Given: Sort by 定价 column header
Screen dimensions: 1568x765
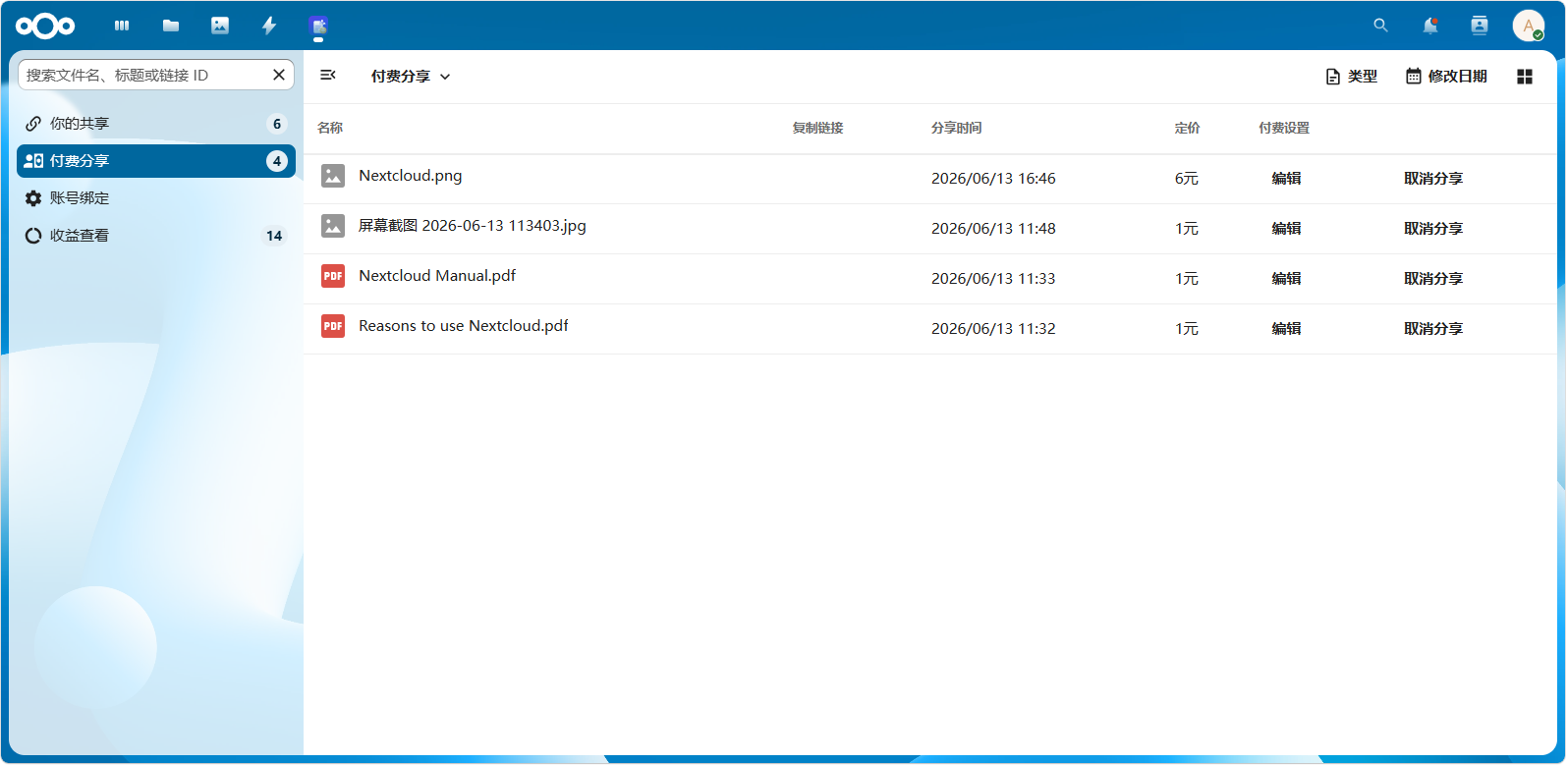Looking at the screenshot, I should (x=1187, y=128).
